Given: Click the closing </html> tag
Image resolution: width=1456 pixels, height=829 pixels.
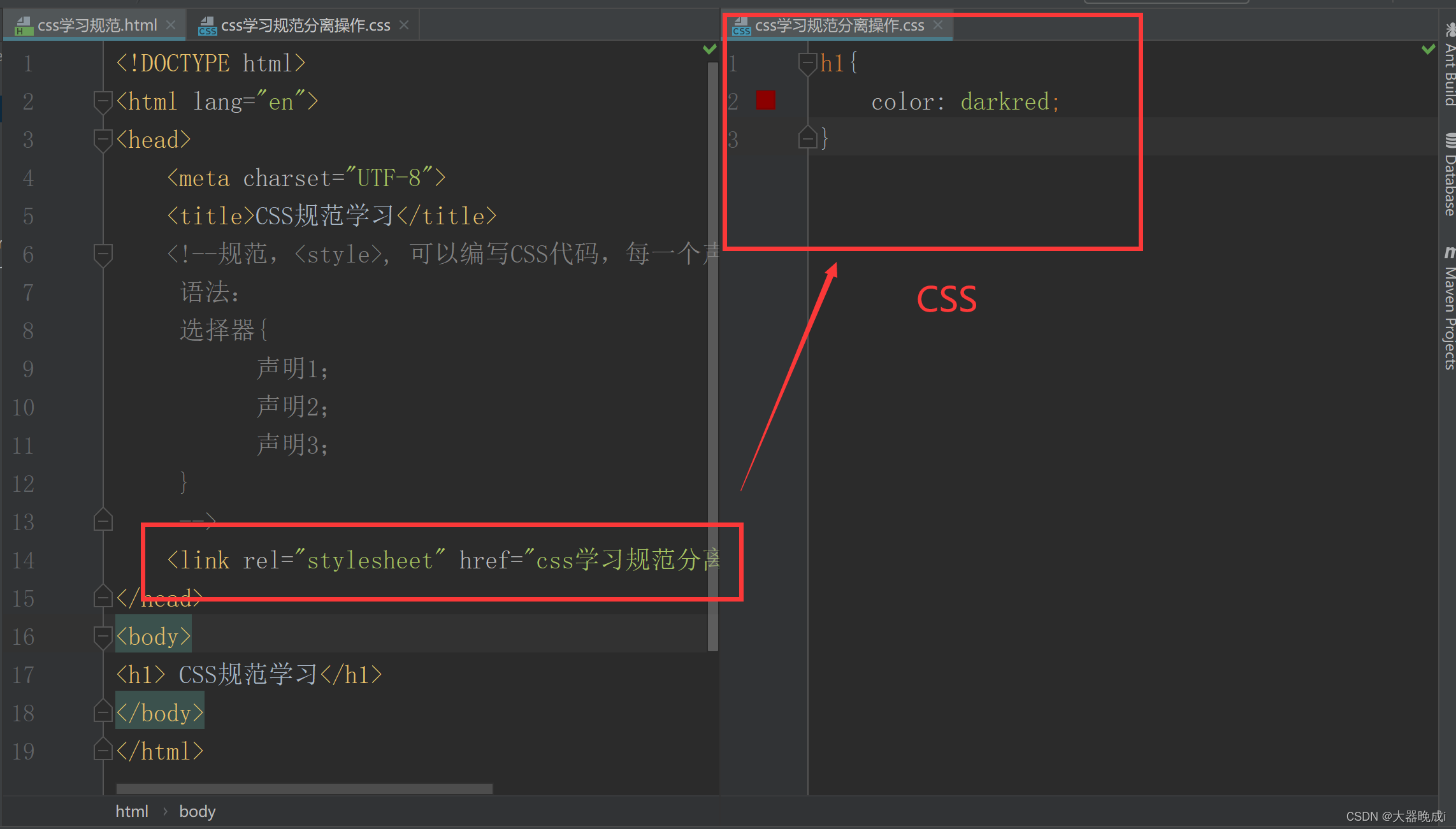Looking at the screenshot, I should (160, 752).
